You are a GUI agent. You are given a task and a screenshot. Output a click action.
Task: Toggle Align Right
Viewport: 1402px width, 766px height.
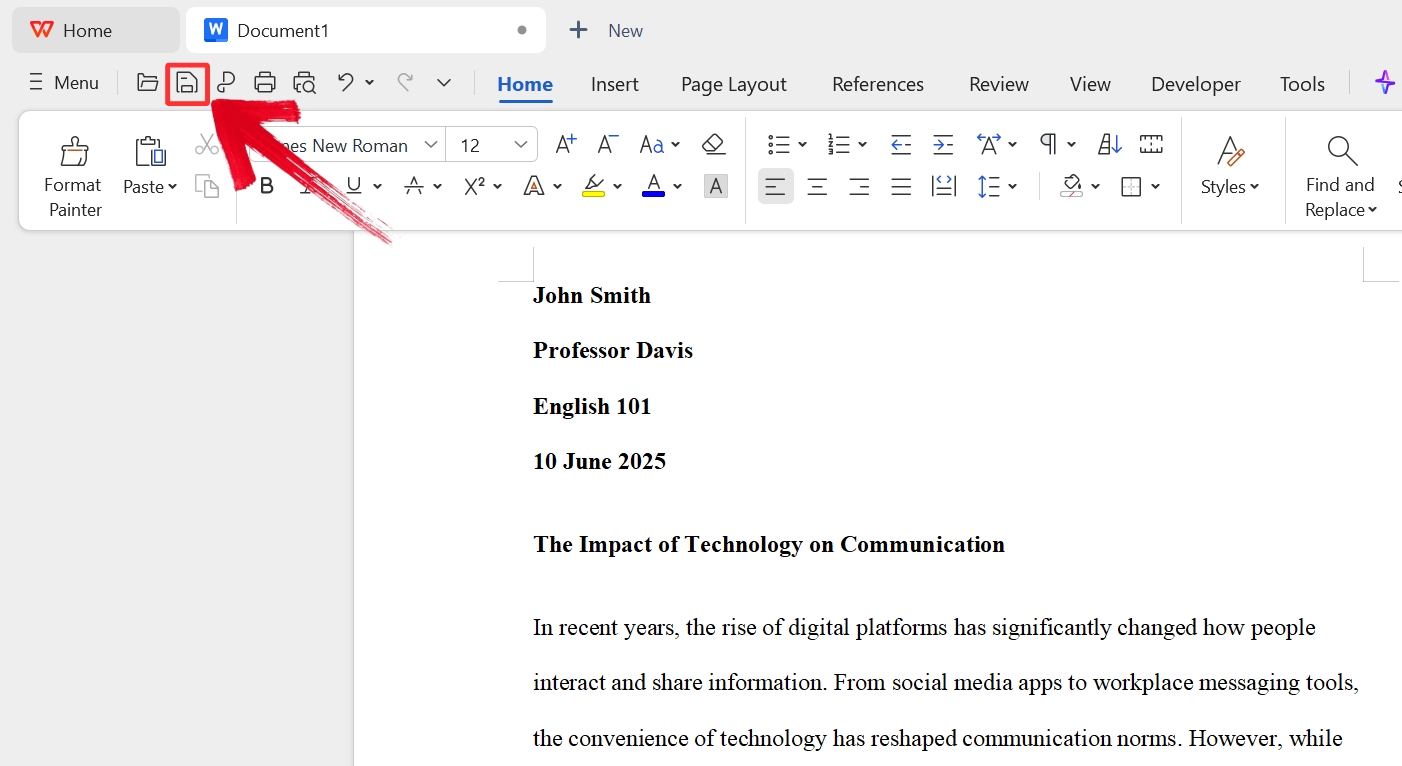(859, 186)
